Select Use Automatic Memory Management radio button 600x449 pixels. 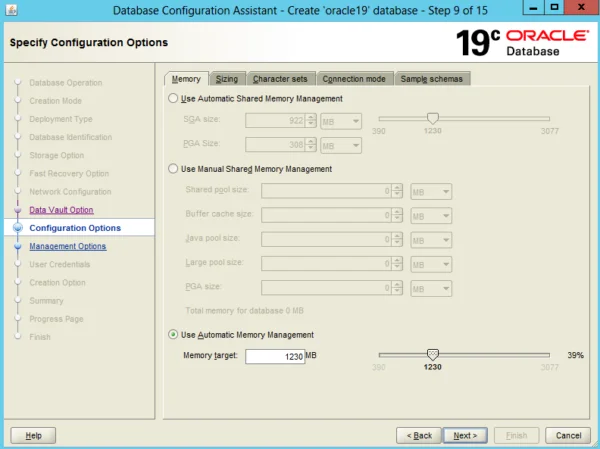pyautogui.click(x=173, y=335)
